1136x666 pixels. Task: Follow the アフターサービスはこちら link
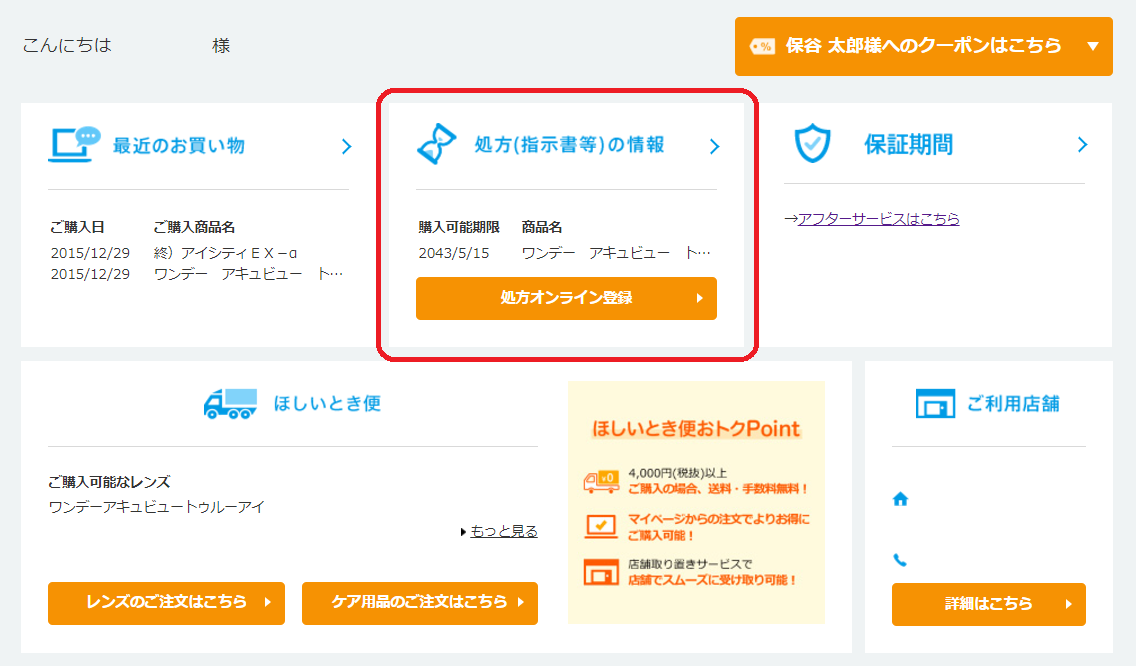pos(878,219)
